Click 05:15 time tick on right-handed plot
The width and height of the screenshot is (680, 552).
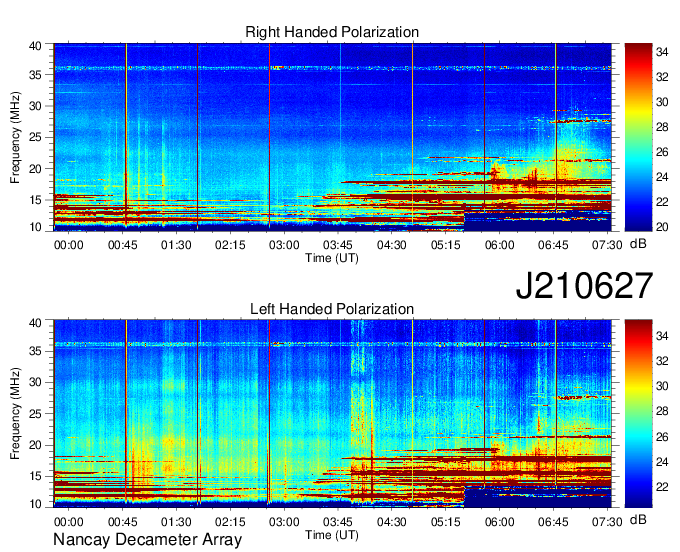445,245
